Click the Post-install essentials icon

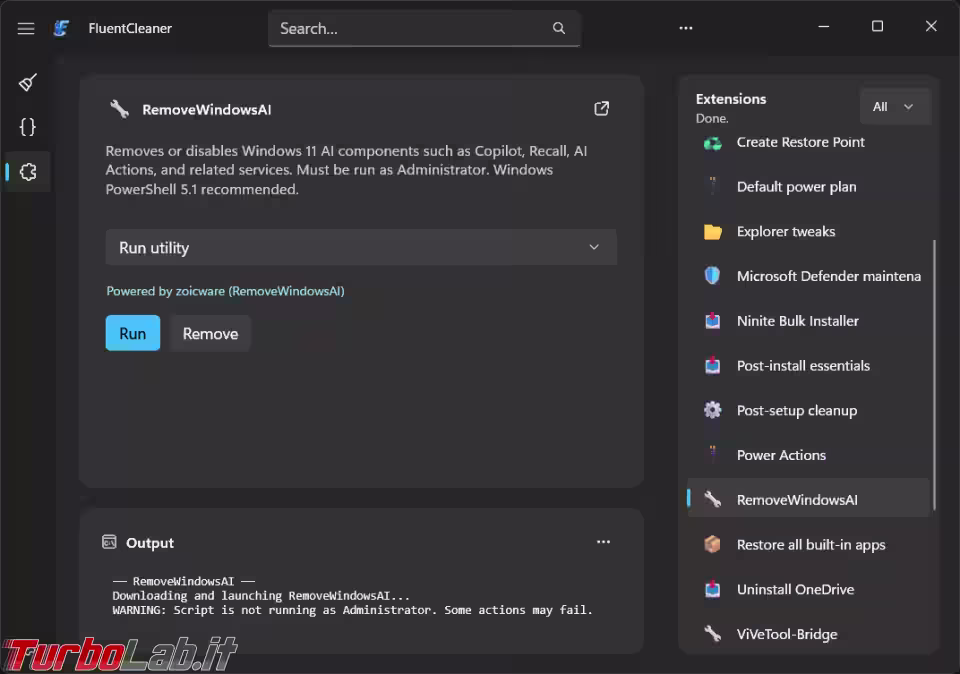tap(713, 365)
